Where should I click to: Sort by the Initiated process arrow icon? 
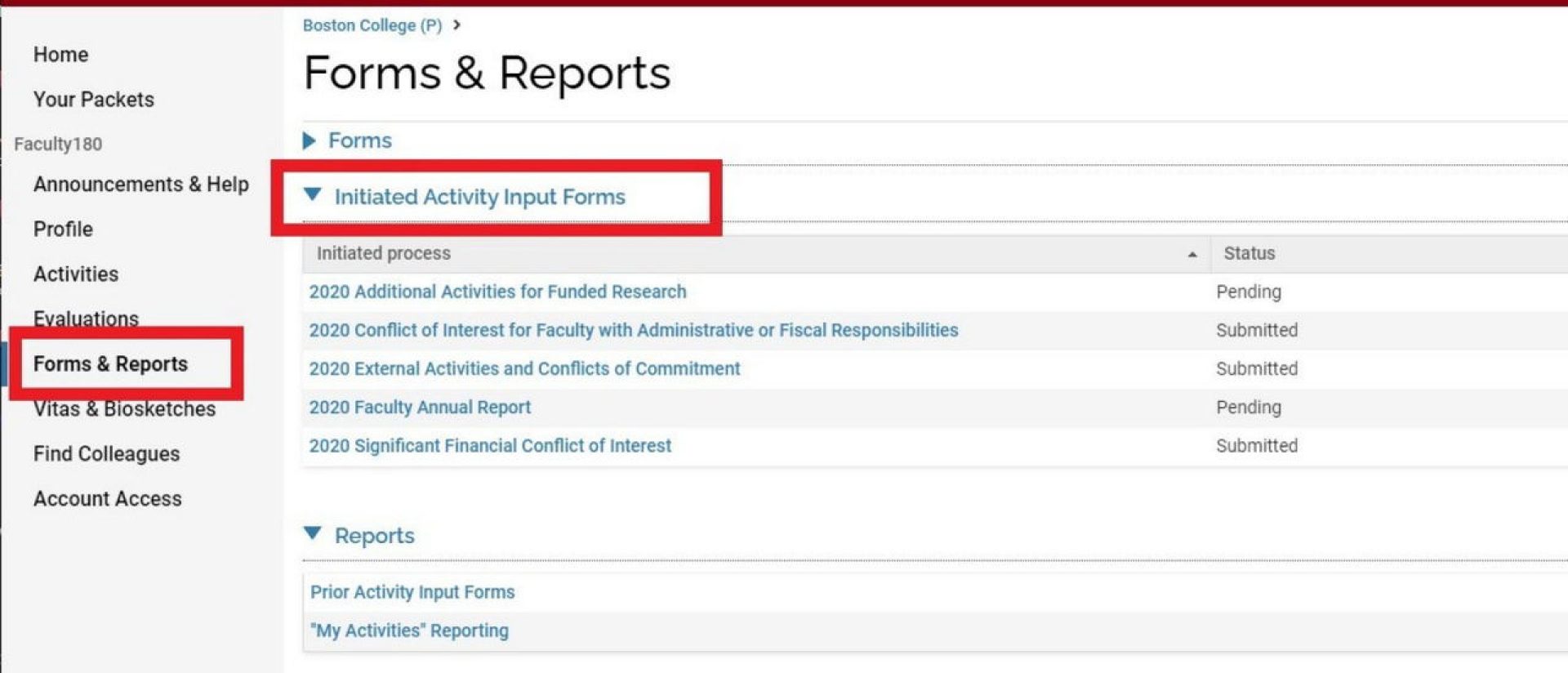(x=1192, y=255)
